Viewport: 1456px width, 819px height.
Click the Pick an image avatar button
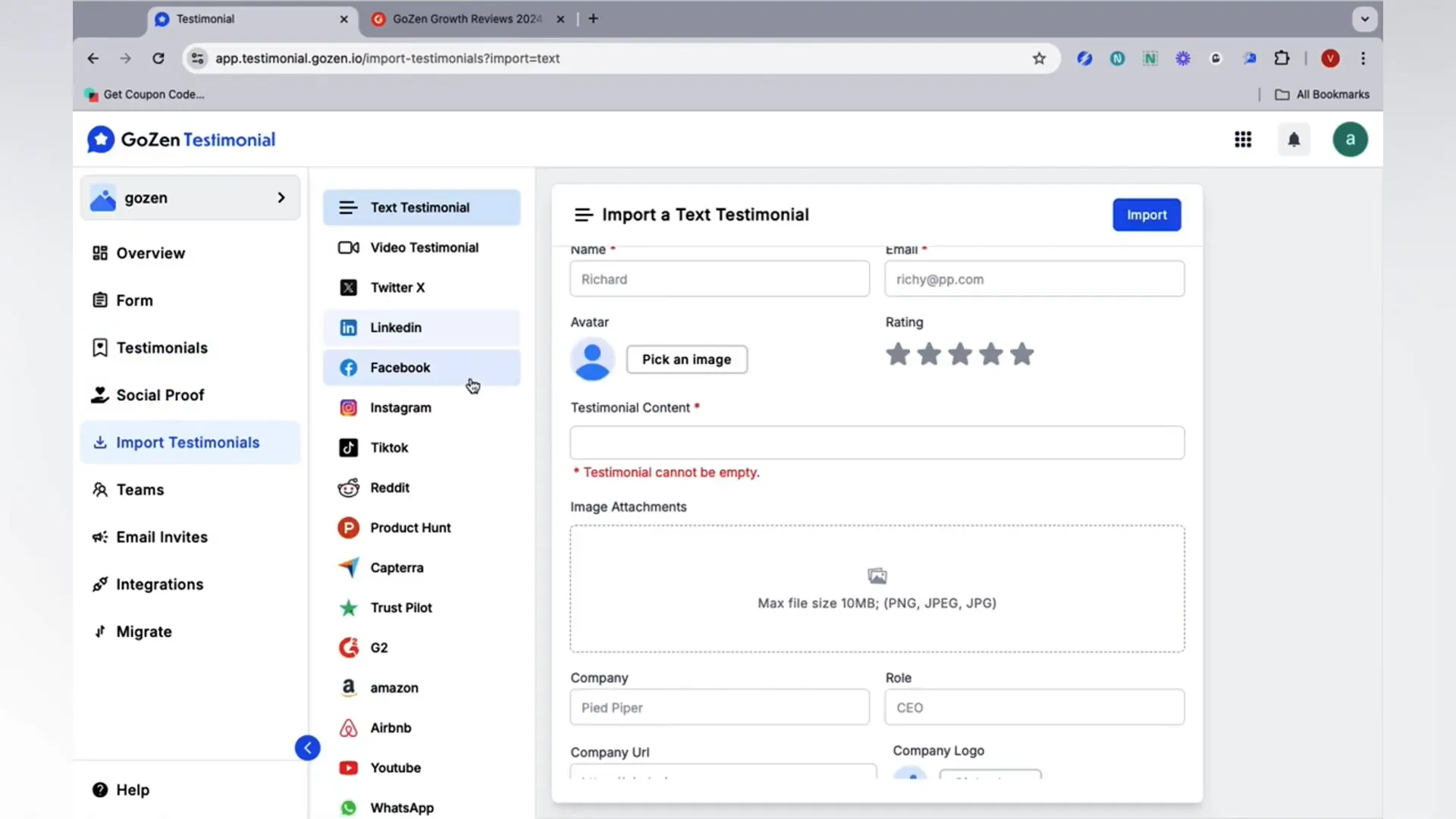(x=687, y=359)
